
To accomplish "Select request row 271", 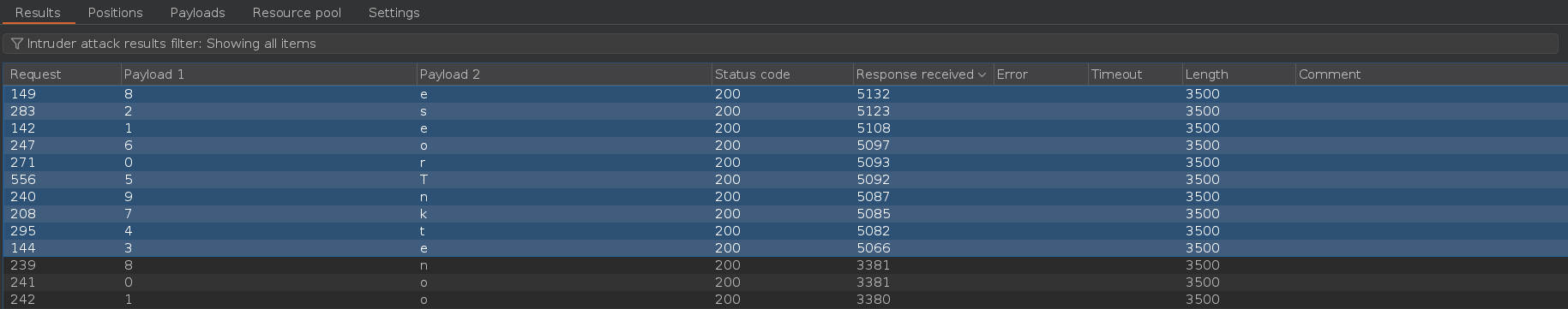I will click(785, 163).
